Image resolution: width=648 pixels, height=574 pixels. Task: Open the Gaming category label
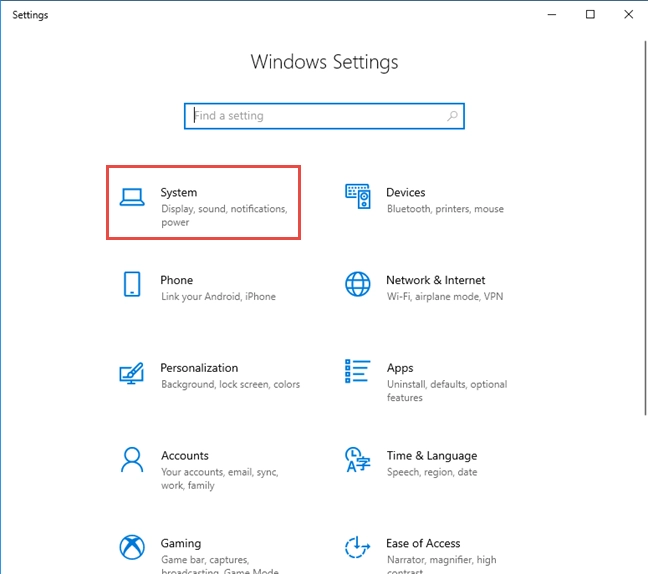coord(181,543)
